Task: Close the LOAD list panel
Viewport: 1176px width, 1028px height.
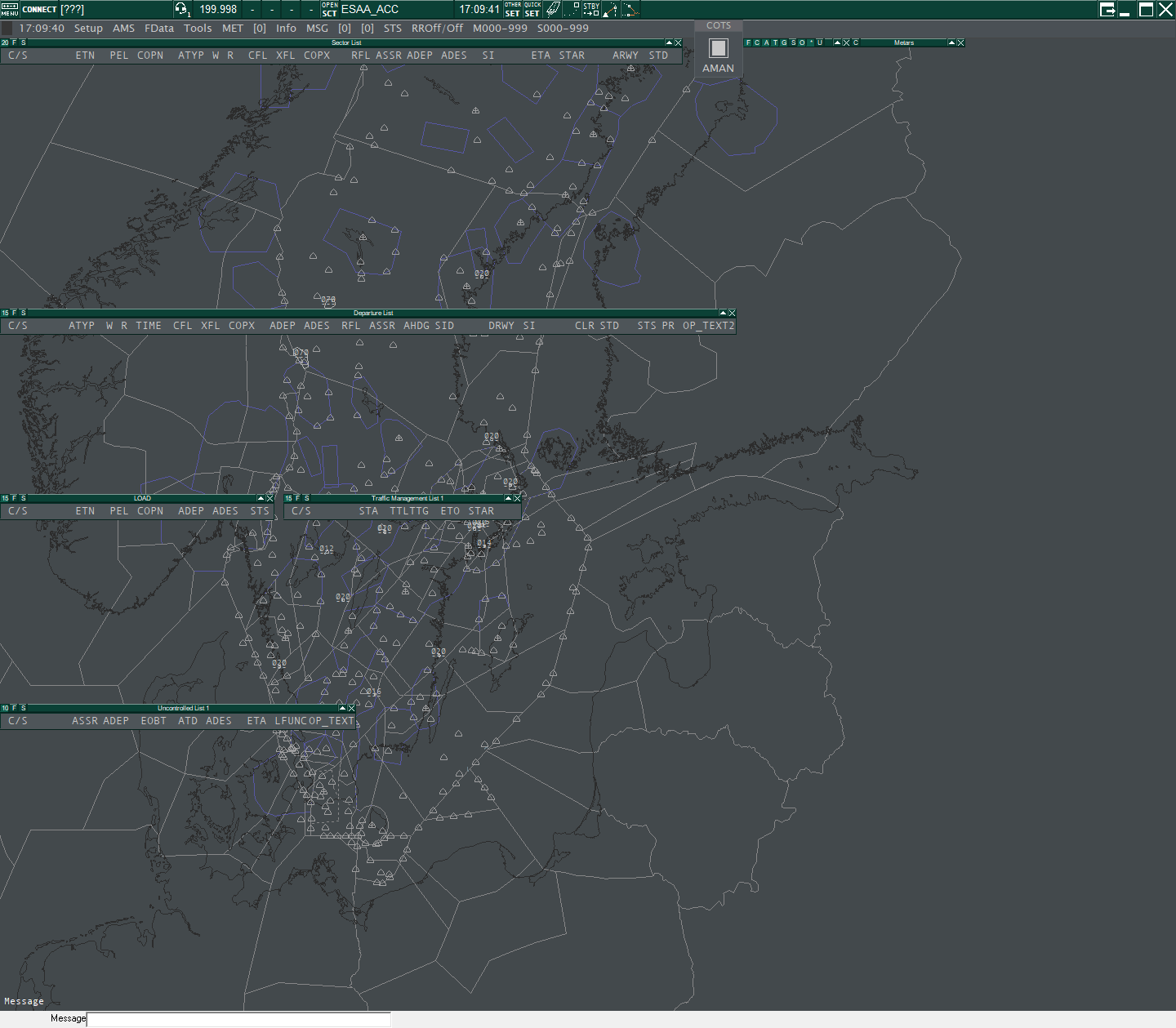Action: click(269, 498)
